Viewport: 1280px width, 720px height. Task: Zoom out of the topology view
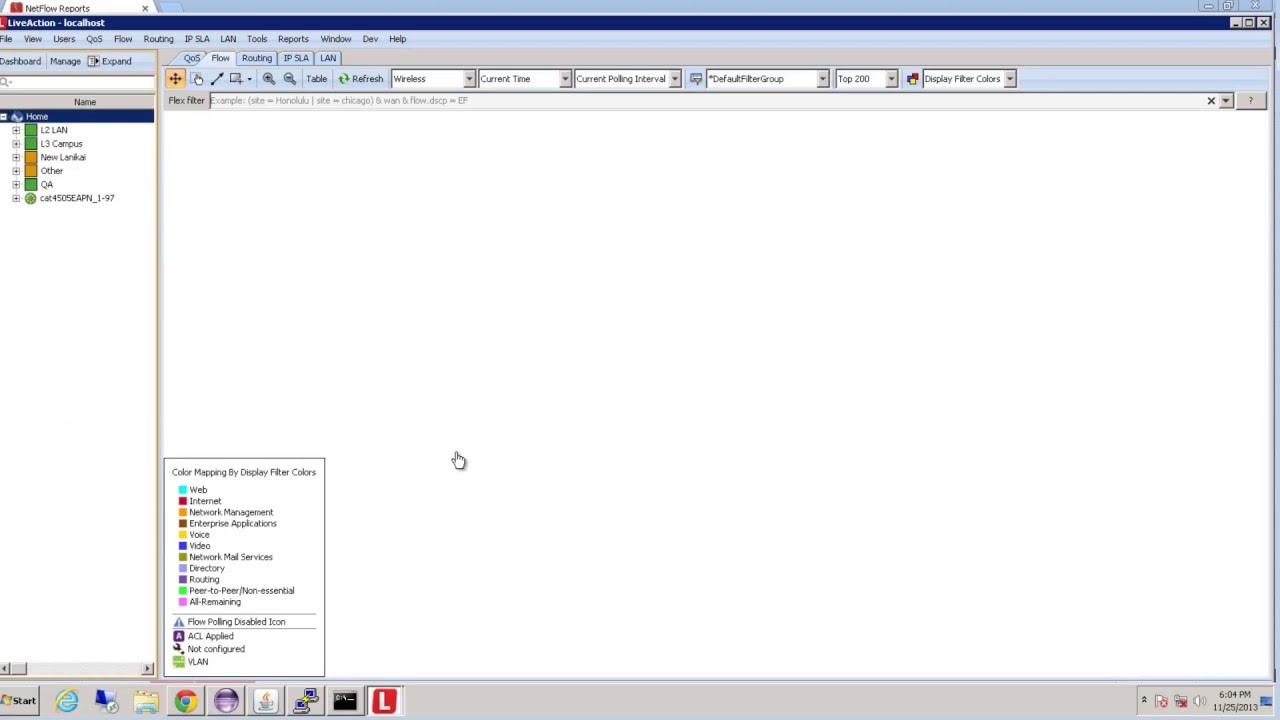[x=290, y=79]
